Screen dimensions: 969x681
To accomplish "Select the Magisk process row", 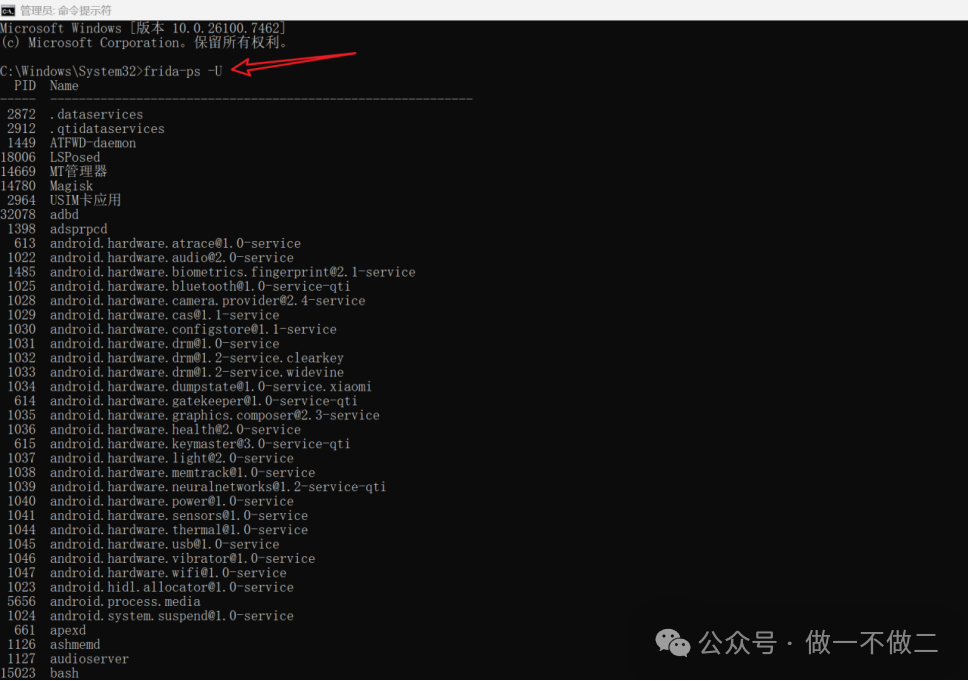I will click(46, 185).
